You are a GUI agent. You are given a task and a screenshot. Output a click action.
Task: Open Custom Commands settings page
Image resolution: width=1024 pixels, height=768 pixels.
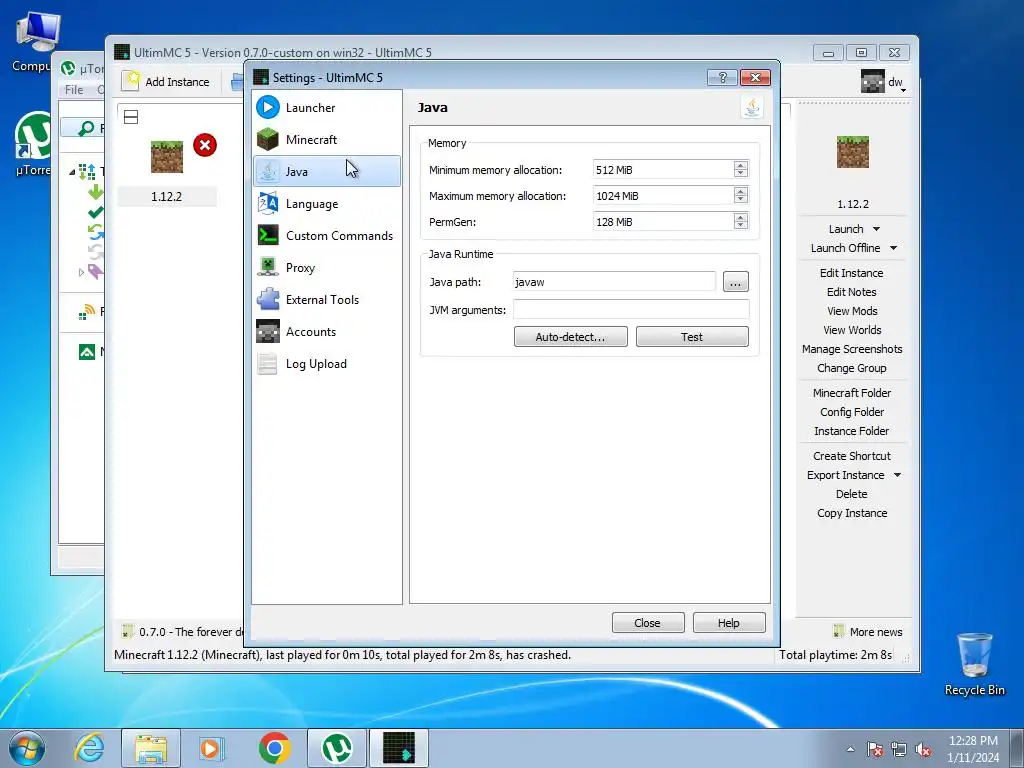(x=327, y=235)
